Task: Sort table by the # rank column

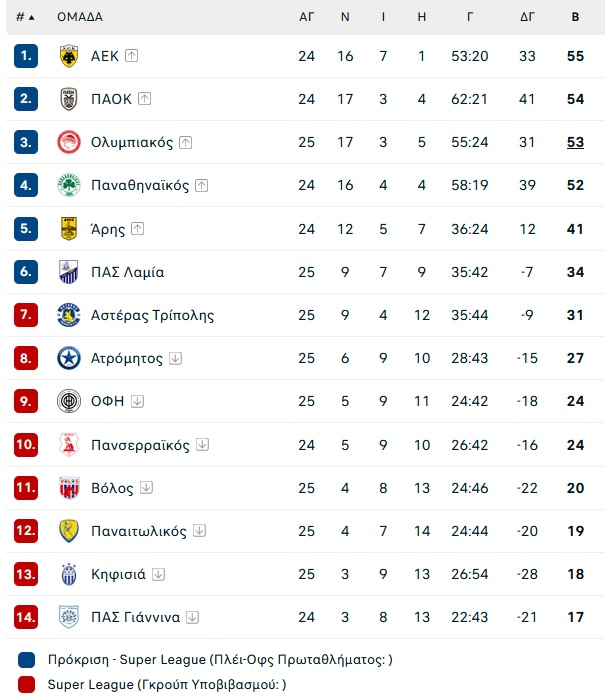Action: [x=25, y=17]
